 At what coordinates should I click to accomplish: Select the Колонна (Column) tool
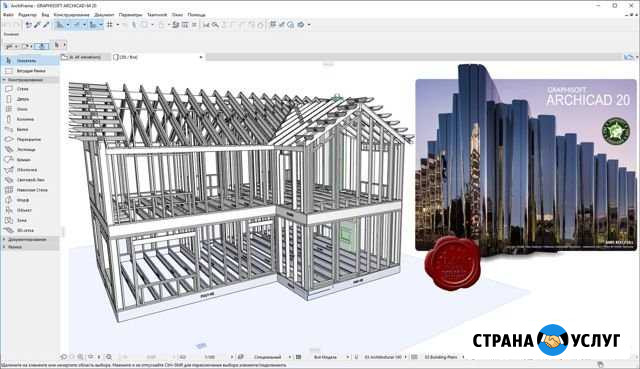coord(30,119)
